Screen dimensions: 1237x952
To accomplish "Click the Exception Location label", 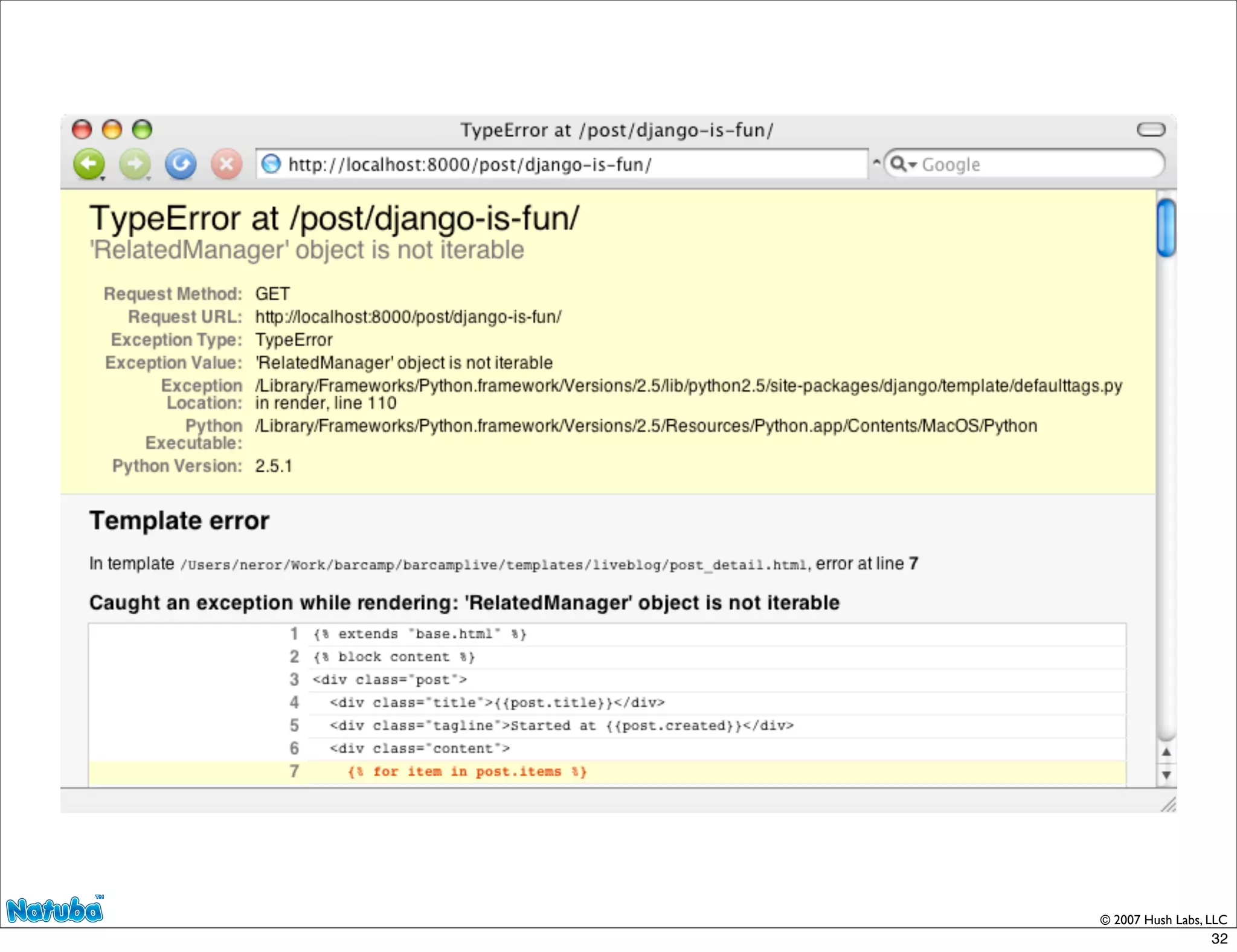I will click(x=201, y=394).
